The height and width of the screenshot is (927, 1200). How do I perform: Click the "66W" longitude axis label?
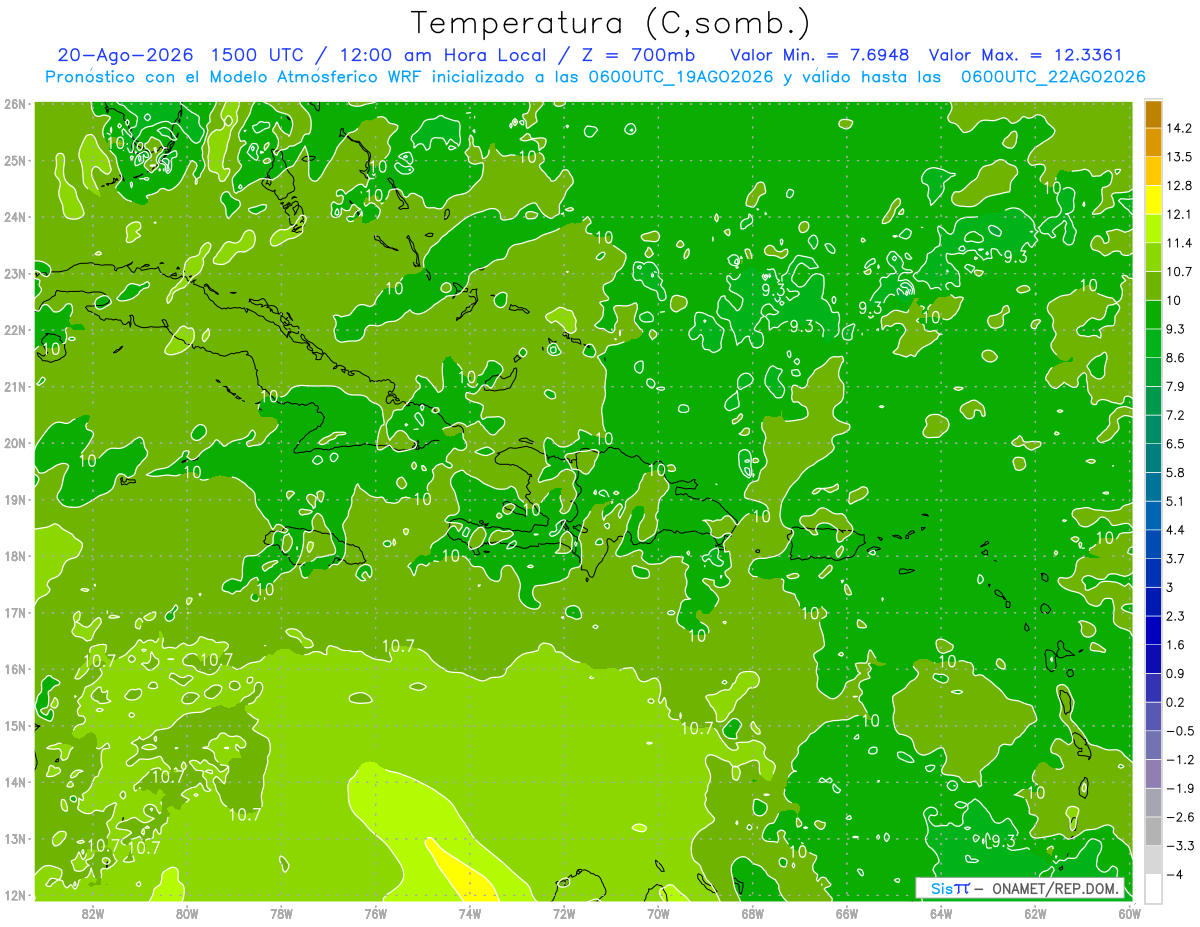tap(847, 913)
